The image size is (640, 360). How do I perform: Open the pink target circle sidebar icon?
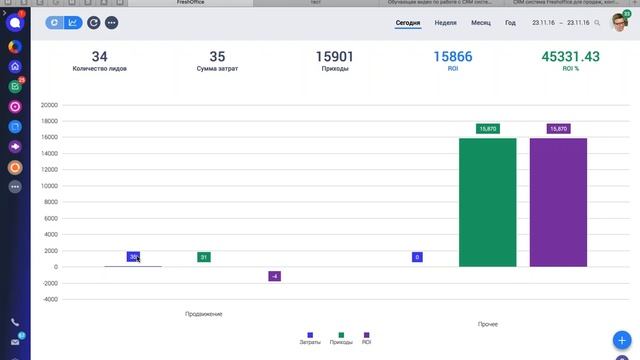coord(15,107)
